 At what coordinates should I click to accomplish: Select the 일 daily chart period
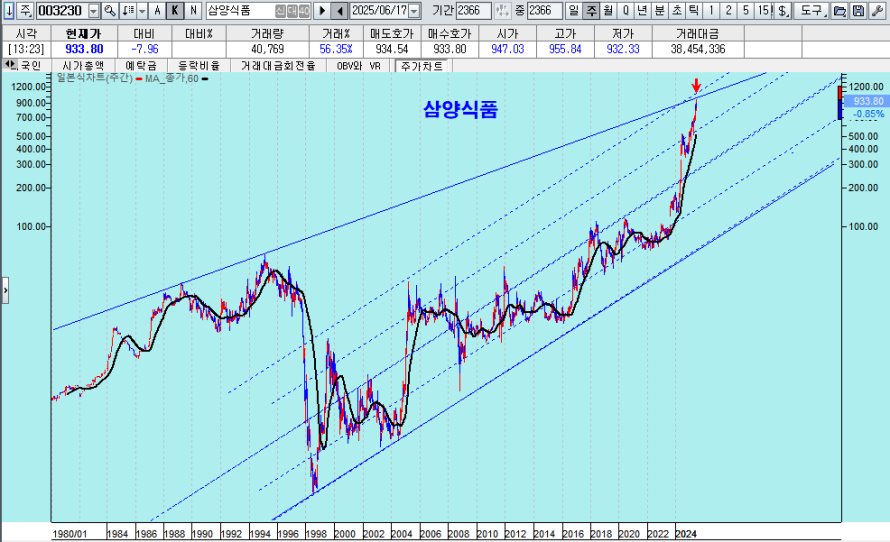(x=574, y=10)
